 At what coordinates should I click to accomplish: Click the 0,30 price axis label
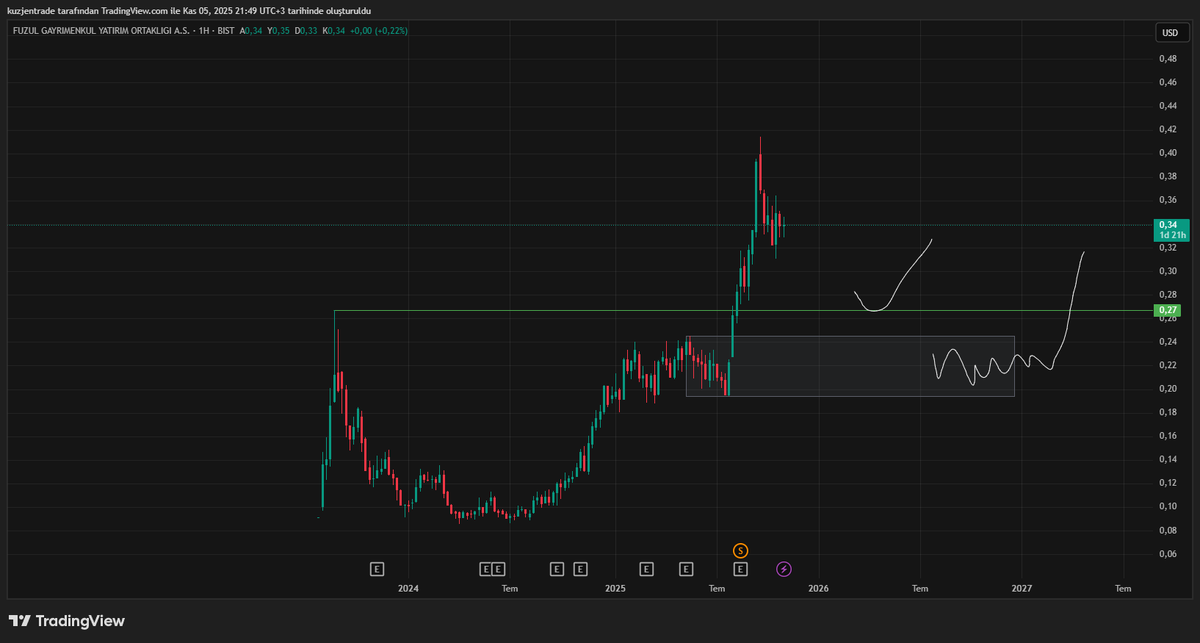(x=1167, y=271)
